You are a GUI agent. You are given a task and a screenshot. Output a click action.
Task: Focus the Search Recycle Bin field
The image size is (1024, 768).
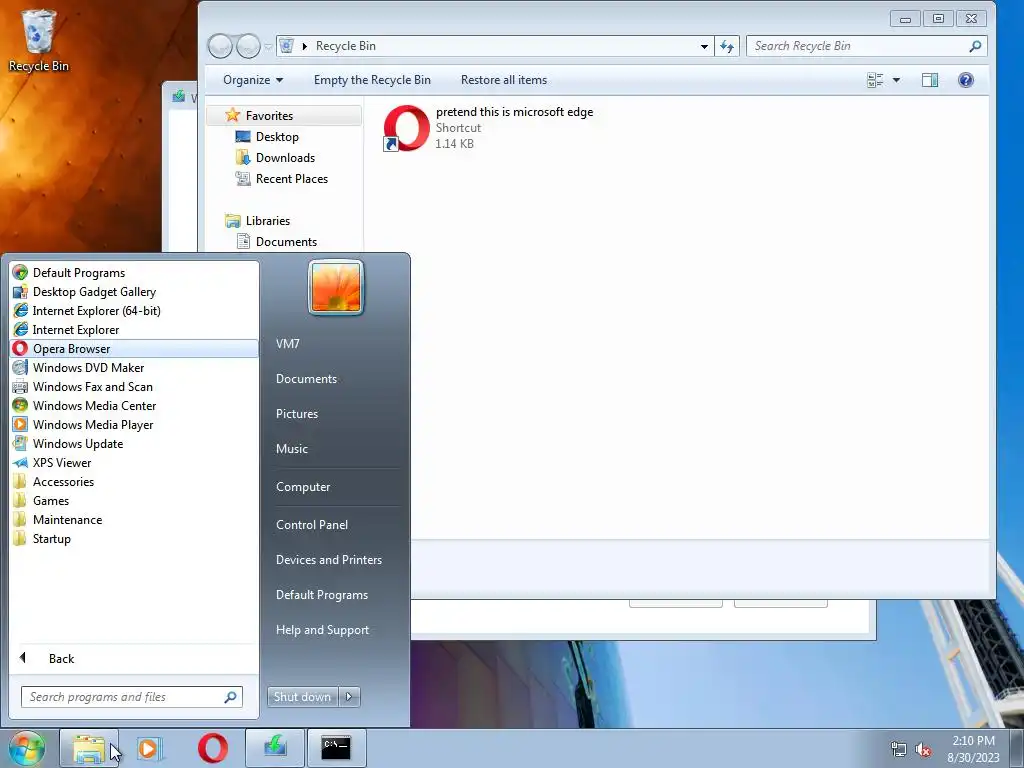[x=866, y=46]
